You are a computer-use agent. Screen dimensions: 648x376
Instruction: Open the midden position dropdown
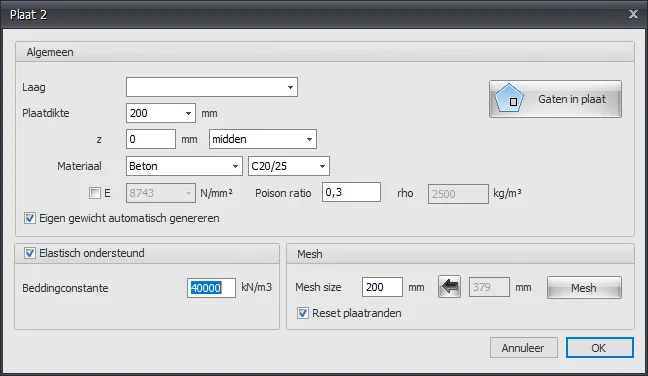(x=263, y=139)
